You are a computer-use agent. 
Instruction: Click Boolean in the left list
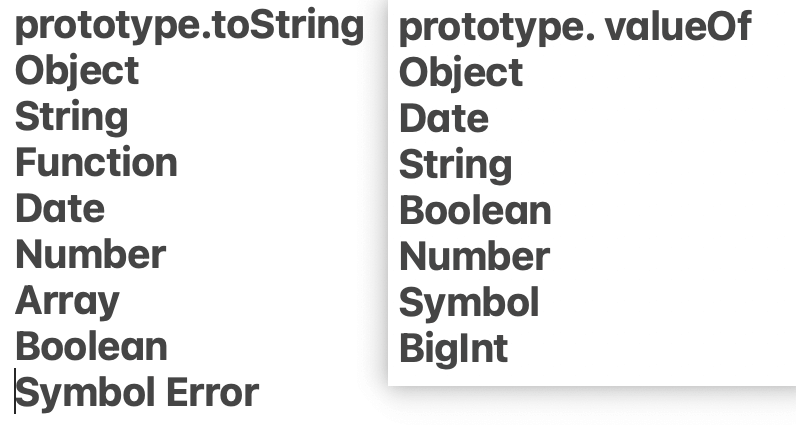(x=91, y=347)
